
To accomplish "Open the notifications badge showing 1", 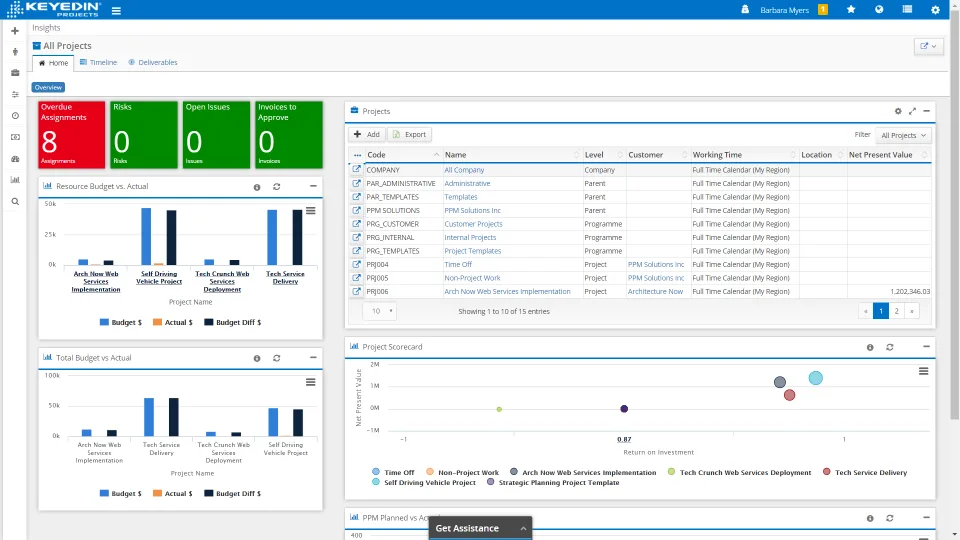I will point(823,10).
